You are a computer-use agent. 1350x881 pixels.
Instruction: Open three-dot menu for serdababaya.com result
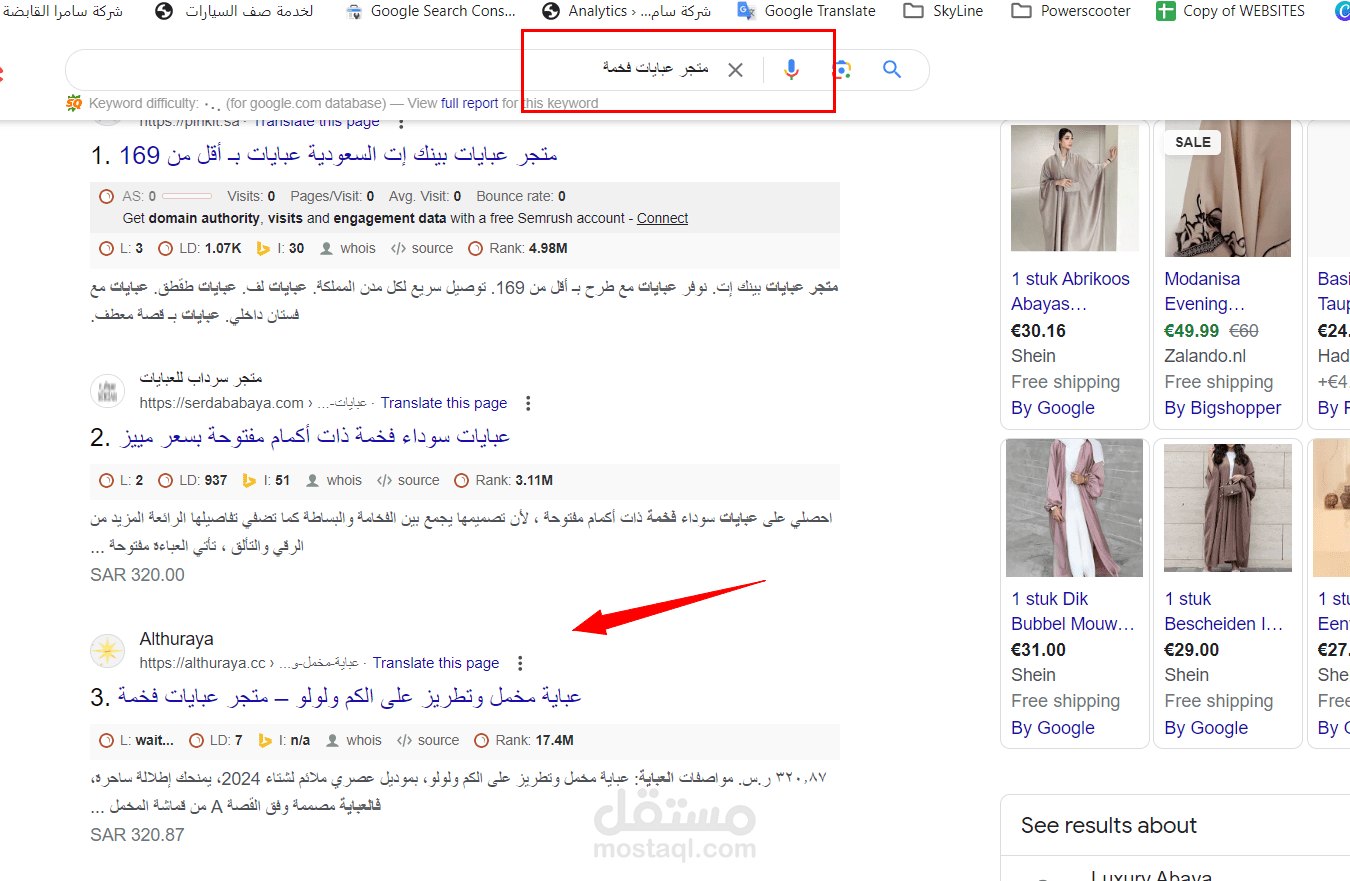528,403
